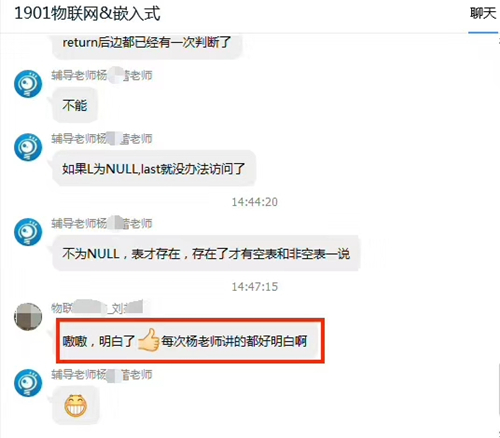Click the teacher avatar beside 不能 message
Screen dimensions: 500x438
click(28, 84)
